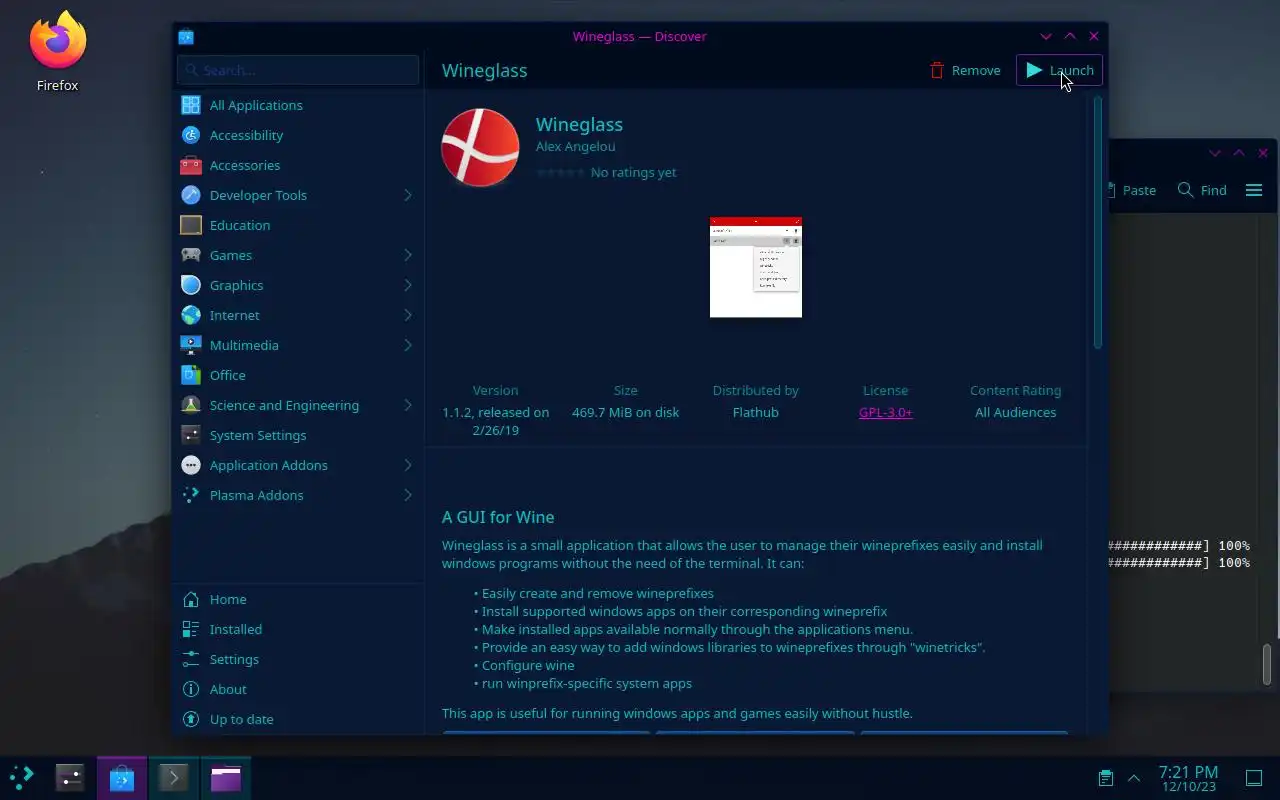Go to Discover Home page
This screenshot has height=800, width=1280.
[298, 599]
